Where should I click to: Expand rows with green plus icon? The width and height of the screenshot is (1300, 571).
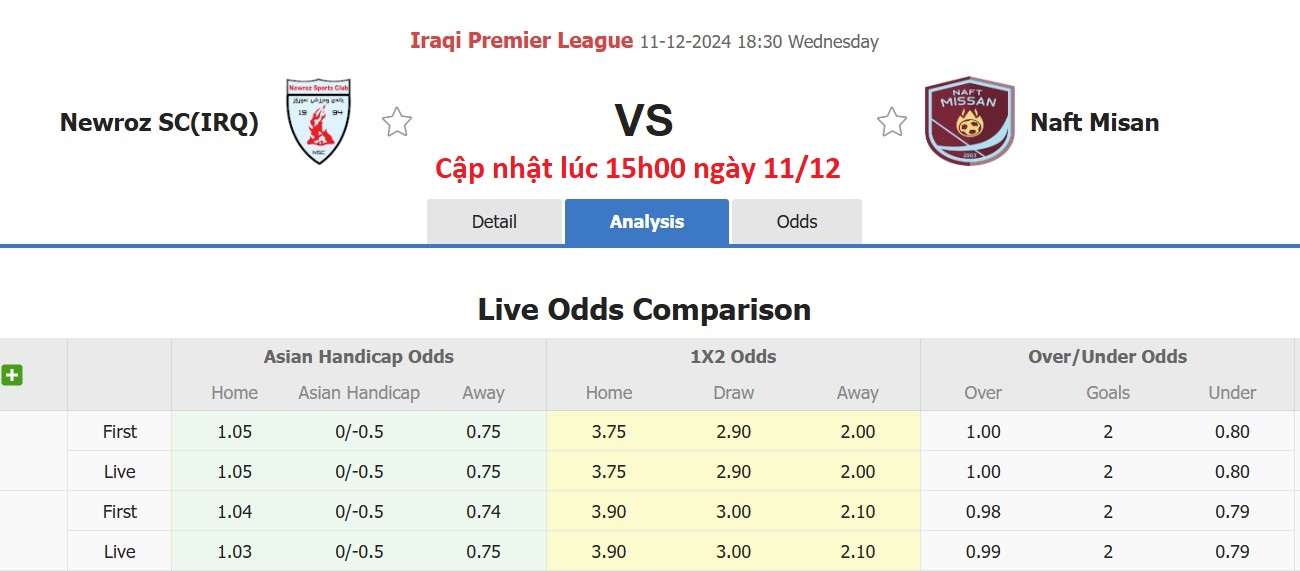12,375
